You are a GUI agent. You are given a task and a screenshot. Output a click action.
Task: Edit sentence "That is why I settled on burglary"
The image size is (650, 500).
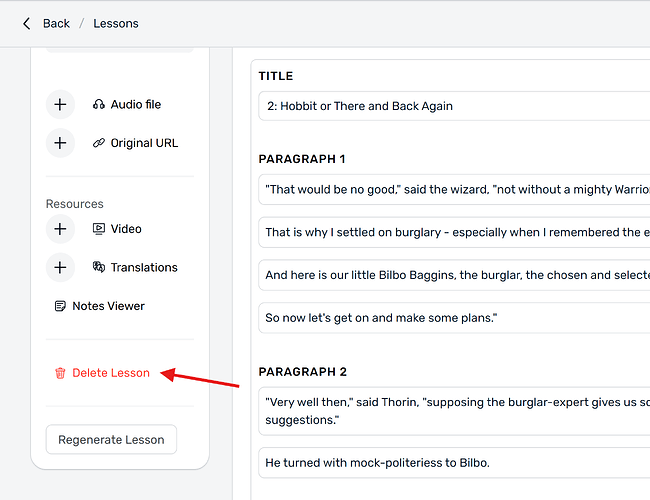pos(454,232)
